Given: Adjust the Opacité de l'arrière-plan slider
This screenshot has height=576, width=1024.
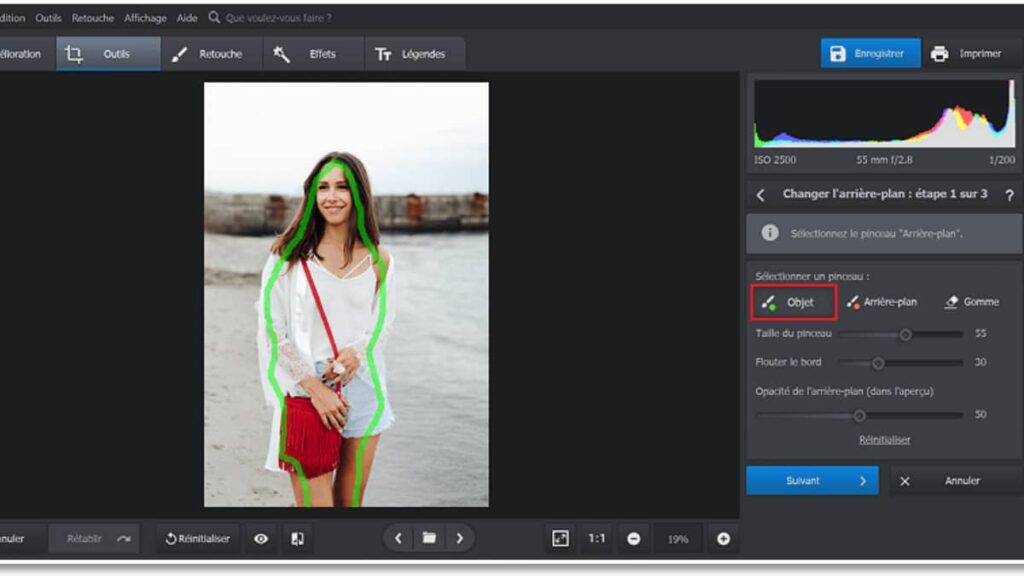Looking at the screenshot, I should [x=859, y=415].
